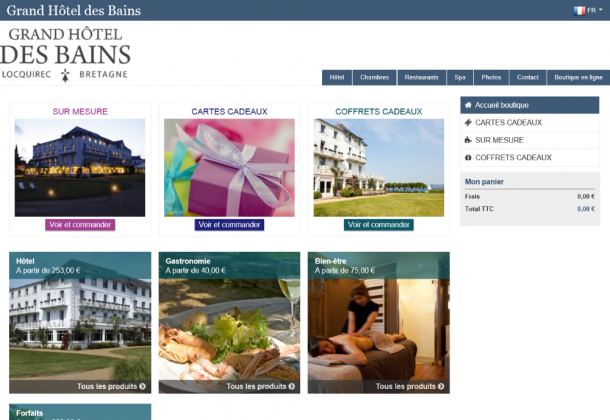Click 'A partir de 40,00 €' text

pyautogui.click(x=195, y=270)
